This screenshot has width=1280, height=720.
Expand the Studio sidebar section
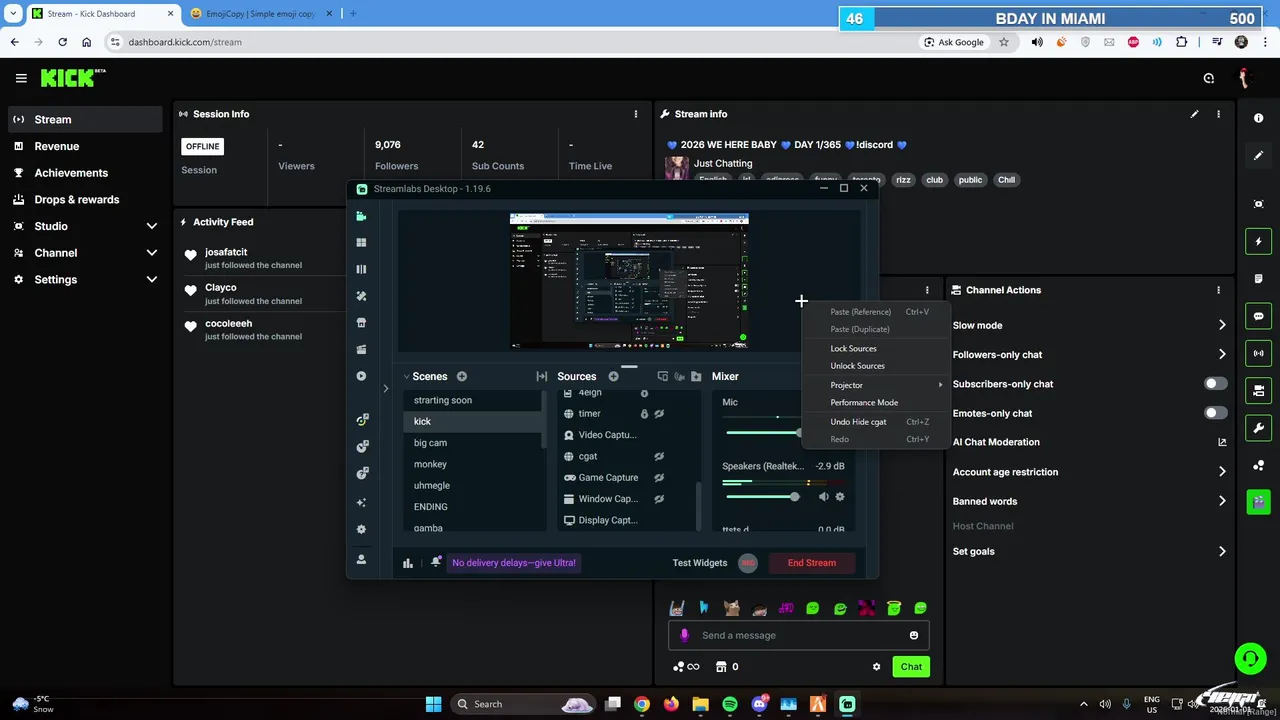[151, 226]
